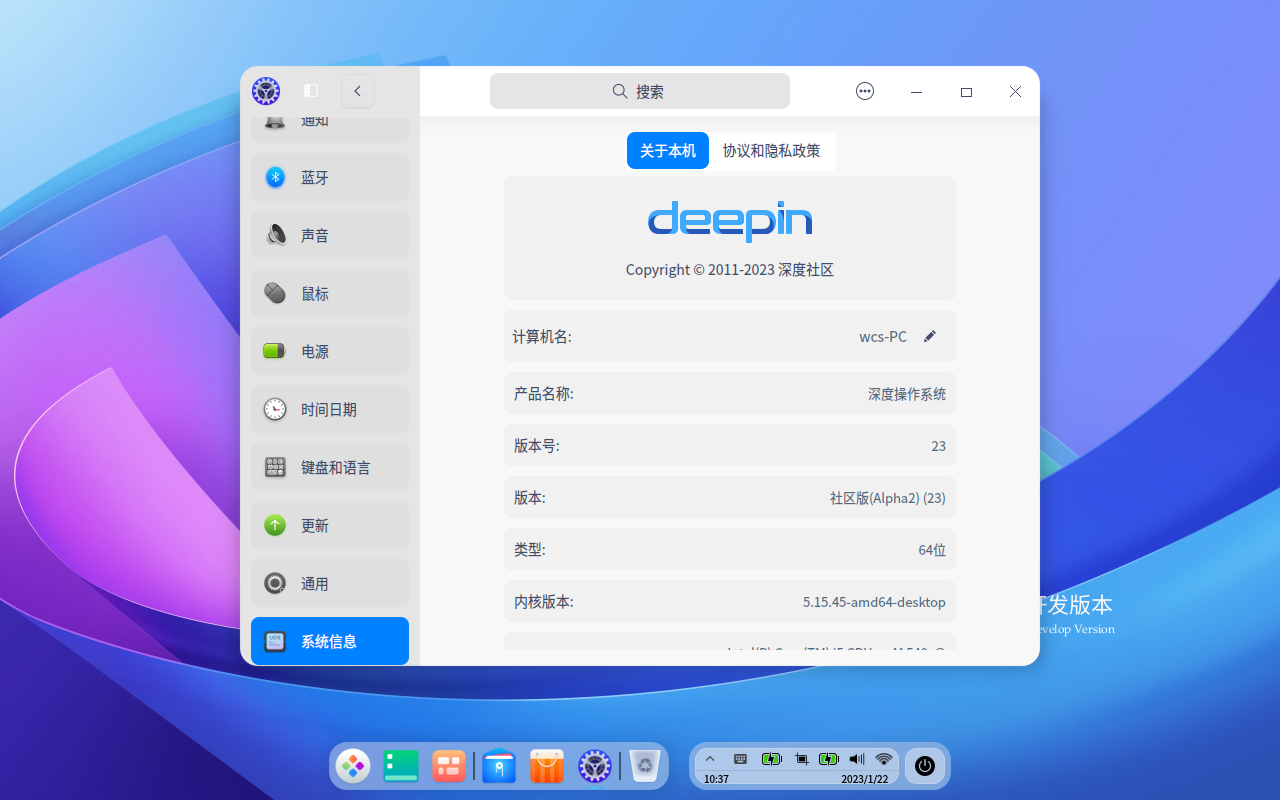Expand the more options ellipsis menu

pos(864,91)
